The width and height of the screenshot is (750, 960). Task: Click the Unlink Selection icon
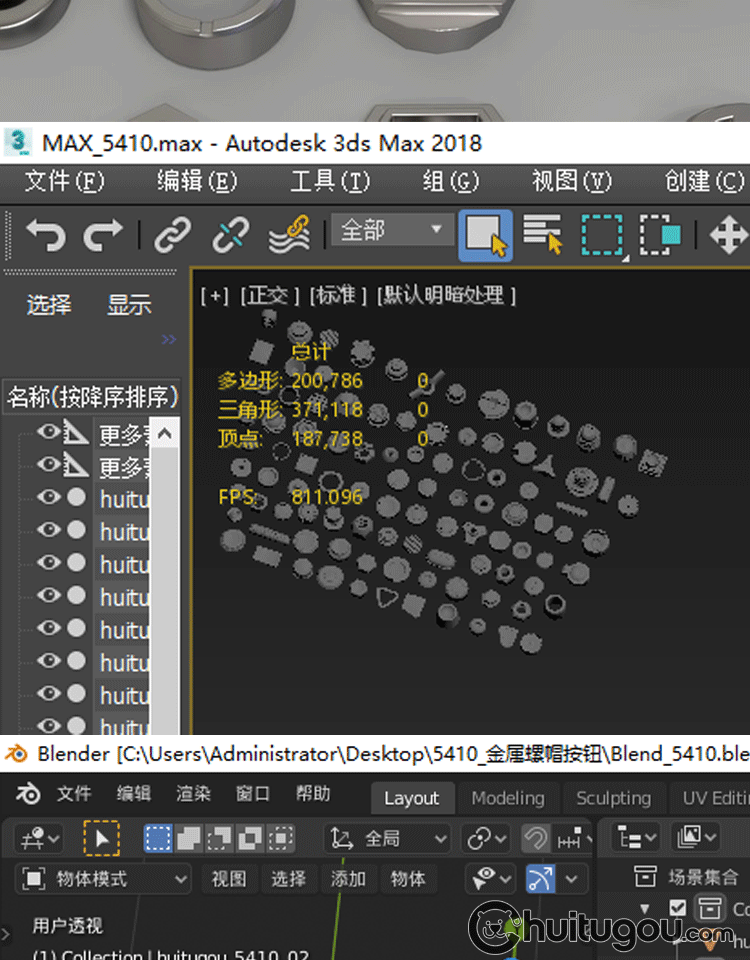coord(231,235)
